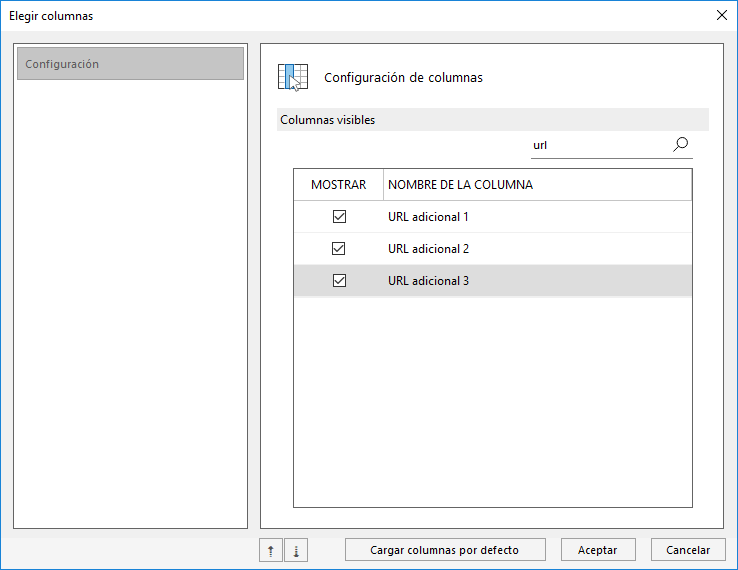The image size is (738, 570).
Task: Toggle the URL adicional 3 checkbox
Action: (x=339, y=281)
